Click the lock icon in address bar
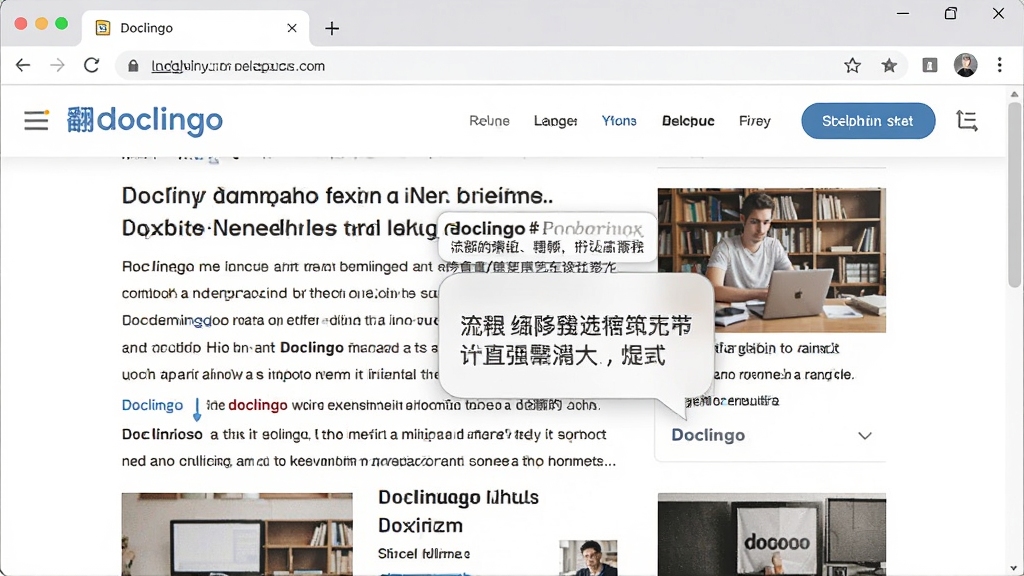 [x=133, y=66]
